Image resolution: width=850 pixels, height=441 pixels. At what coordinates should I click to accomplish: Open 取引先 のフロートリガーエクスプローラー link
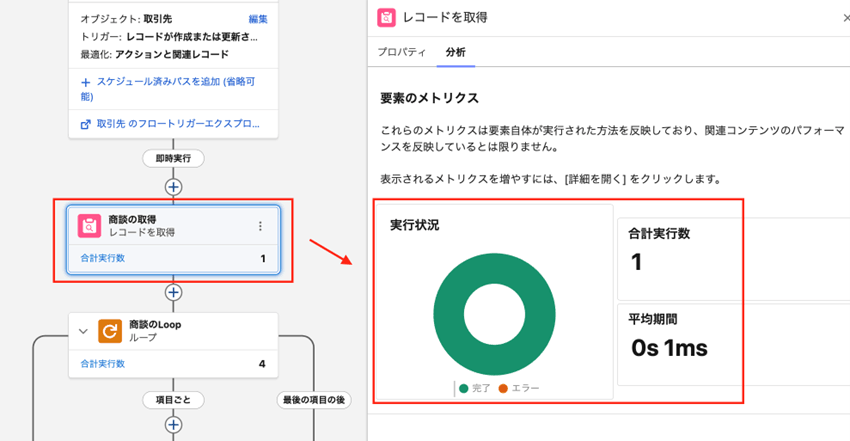[178, 125]
